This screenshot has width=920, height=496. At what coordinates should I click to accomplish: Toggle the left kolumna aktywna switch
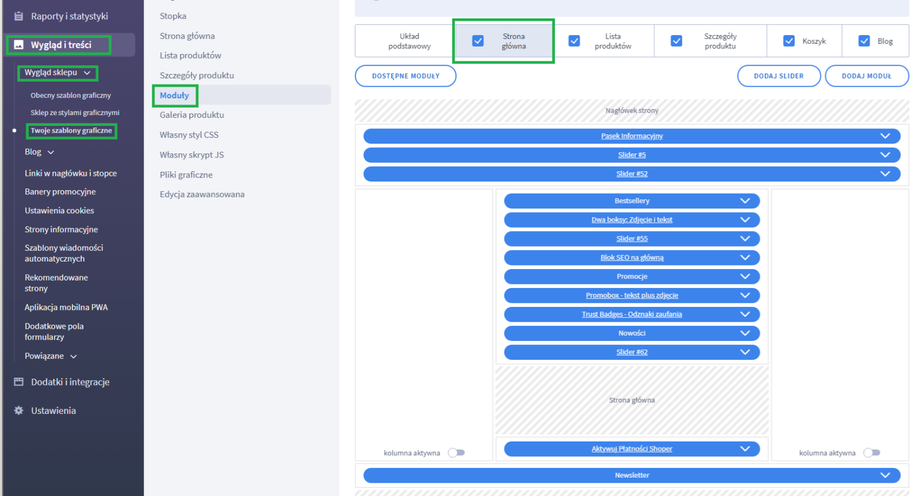coord(456,453)
